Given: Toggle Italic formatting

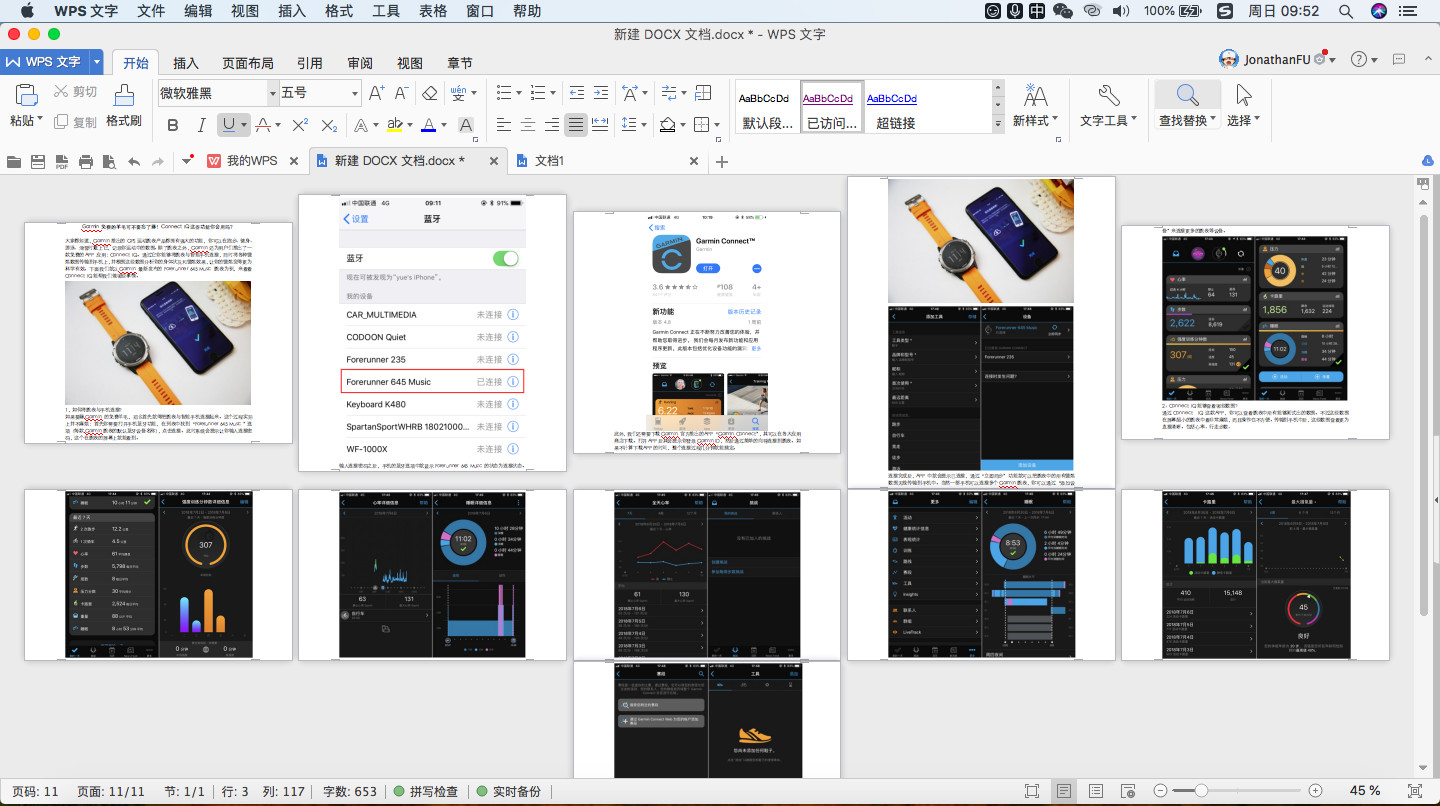Looking at the screenshot, I should [201, 125].
